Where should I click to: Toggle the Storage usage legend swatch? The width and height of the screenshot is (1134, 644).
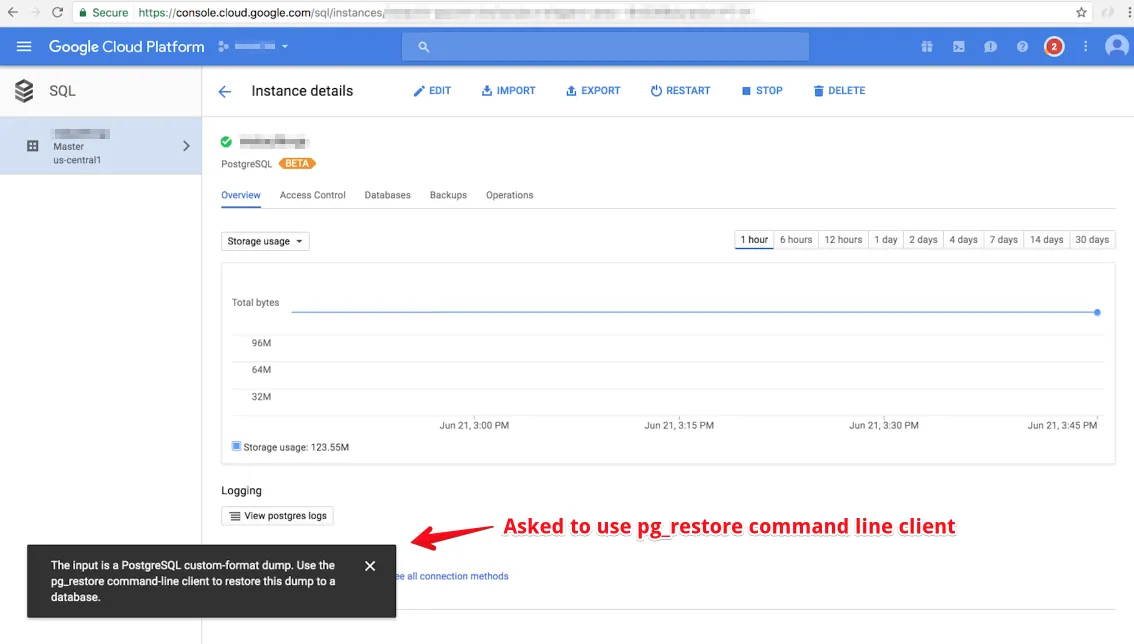(236, 446)
